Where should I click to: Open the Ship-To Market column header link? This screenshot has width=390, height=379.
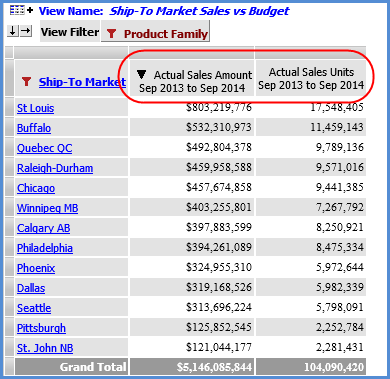(x=82, y=82)
